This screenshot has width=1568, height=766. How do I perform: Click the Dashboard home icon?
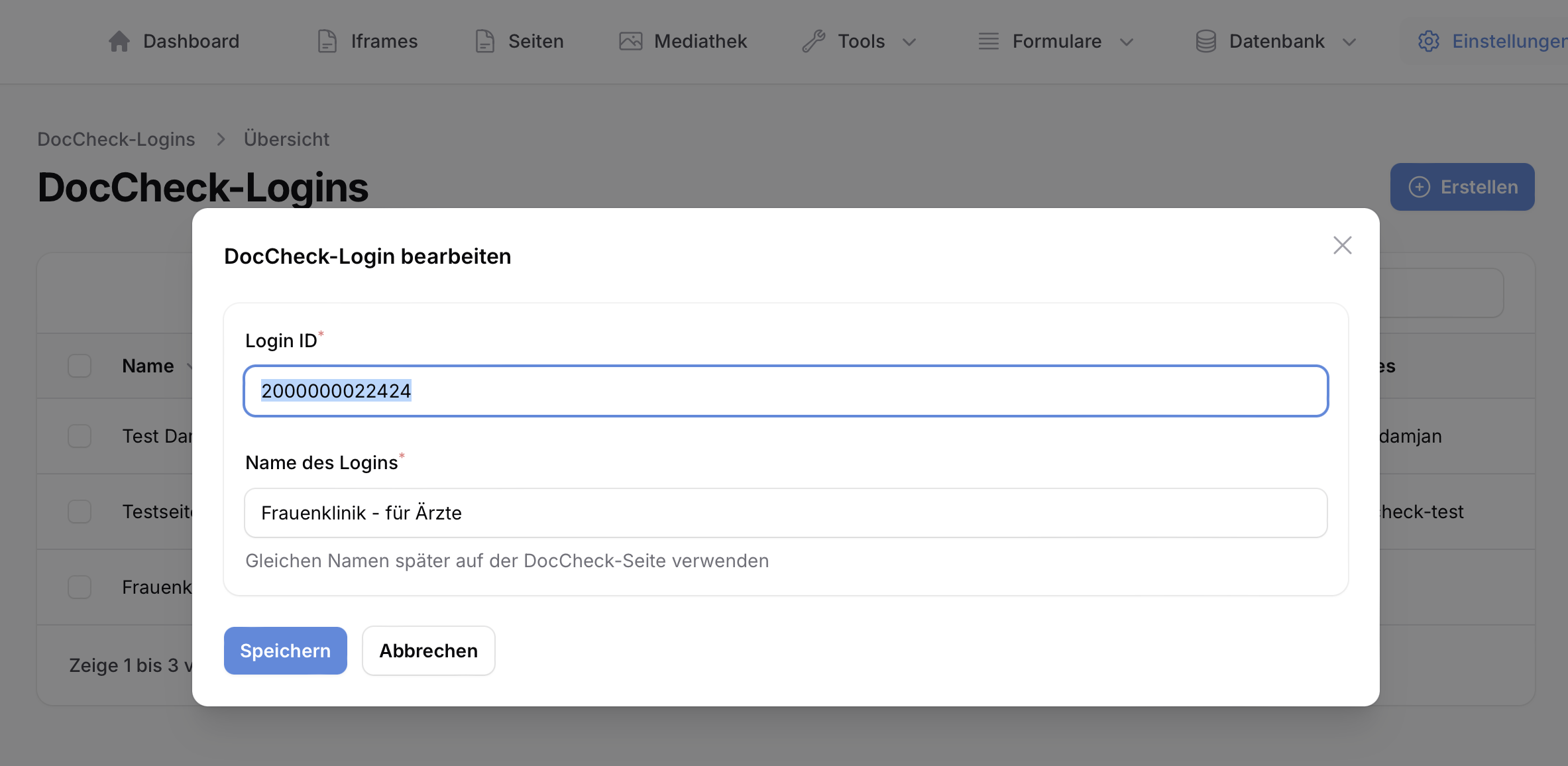click(119, 41)
